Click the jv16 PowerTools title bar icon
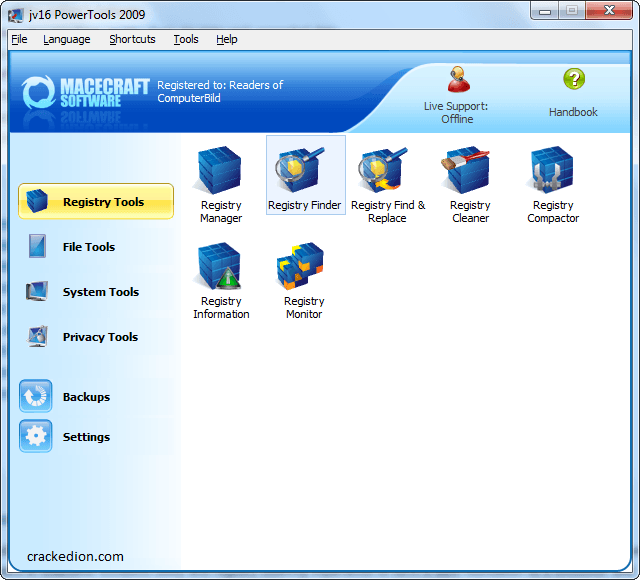This screenshot has width=640, height=580. (16, 15)
